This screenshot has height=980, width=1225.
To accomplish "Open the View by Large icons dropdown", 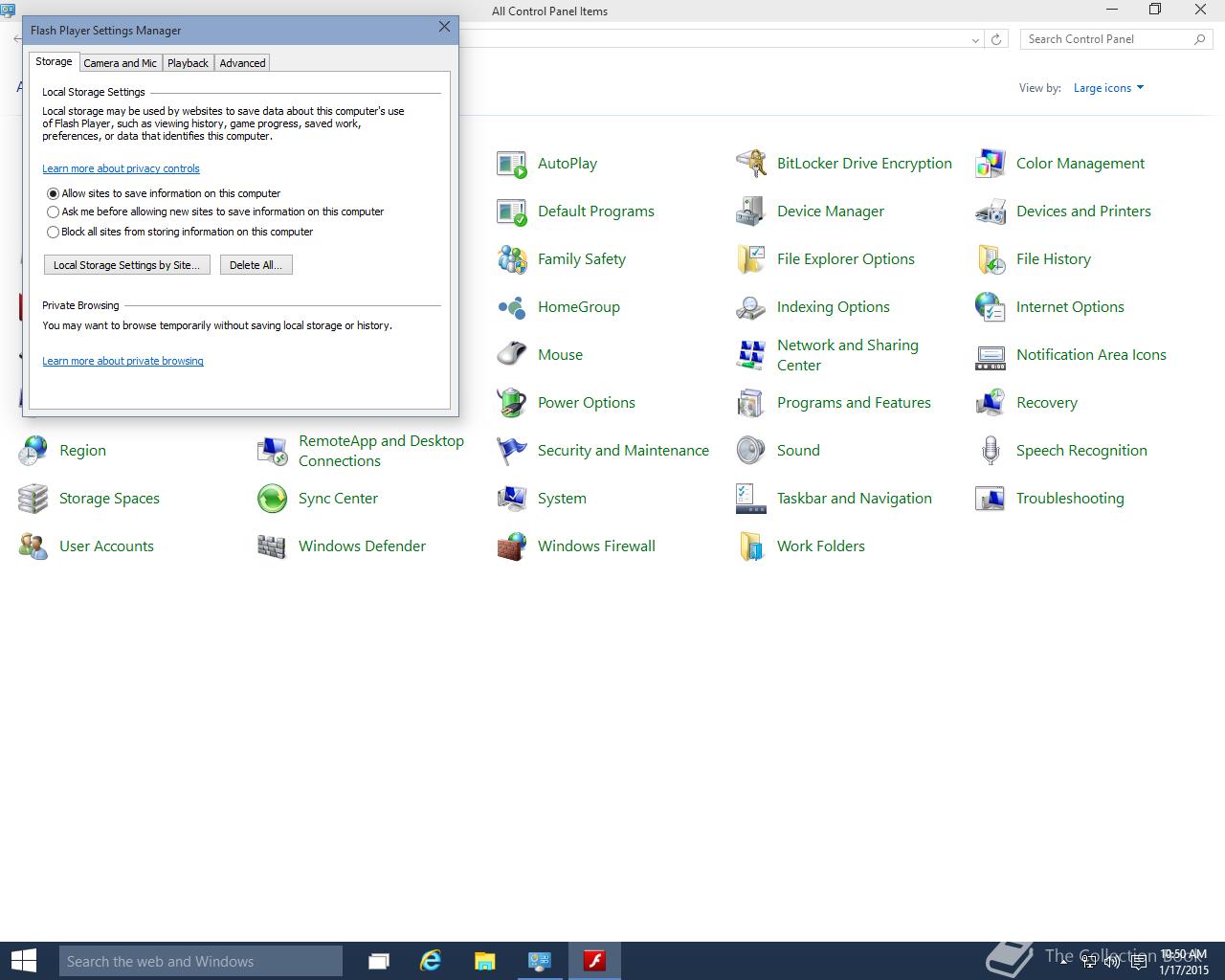I will (x=1108, y=88).
